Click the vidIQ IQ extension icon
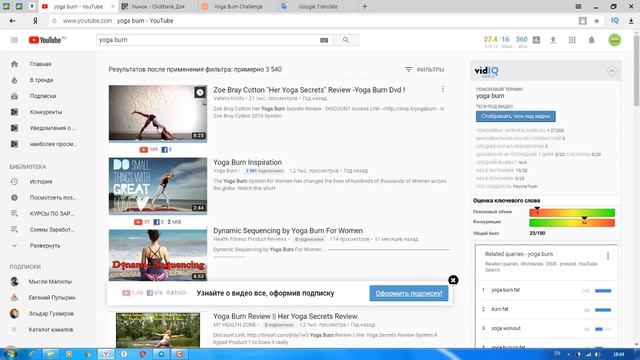The width and height of the screenshot is (640, 360). (x=615, y=20)
